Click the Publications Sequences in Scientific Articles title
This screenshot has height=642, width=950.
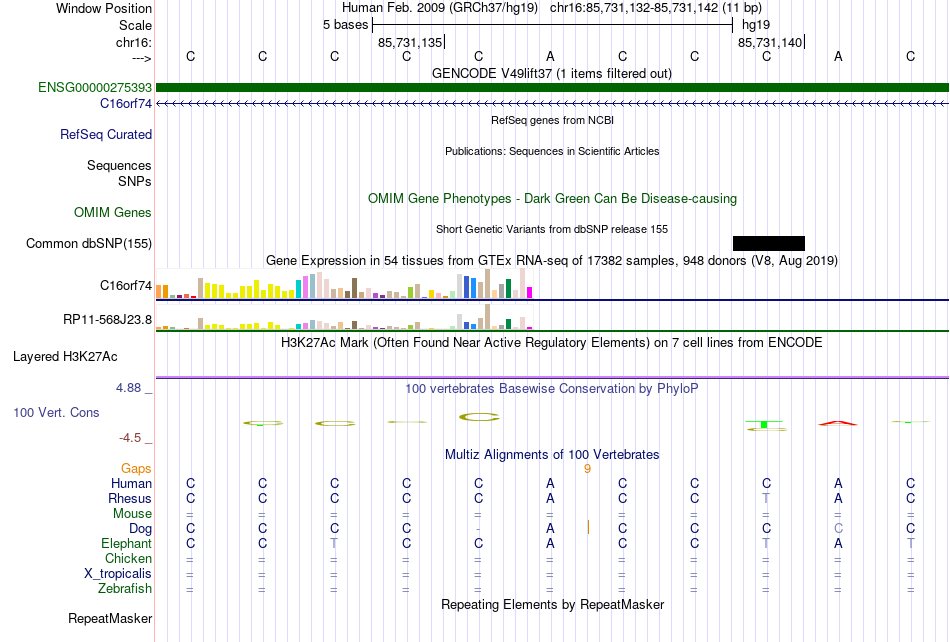pos(552,151)
